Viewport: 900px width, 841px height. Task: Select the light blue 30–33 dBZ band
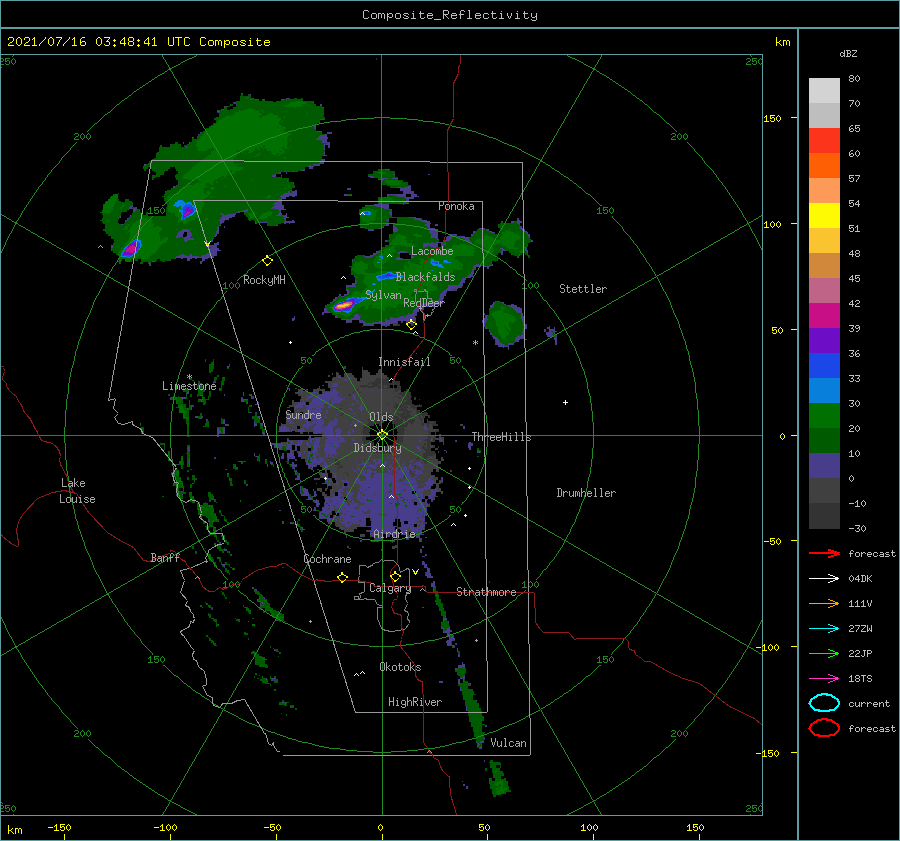pos(824,391)
